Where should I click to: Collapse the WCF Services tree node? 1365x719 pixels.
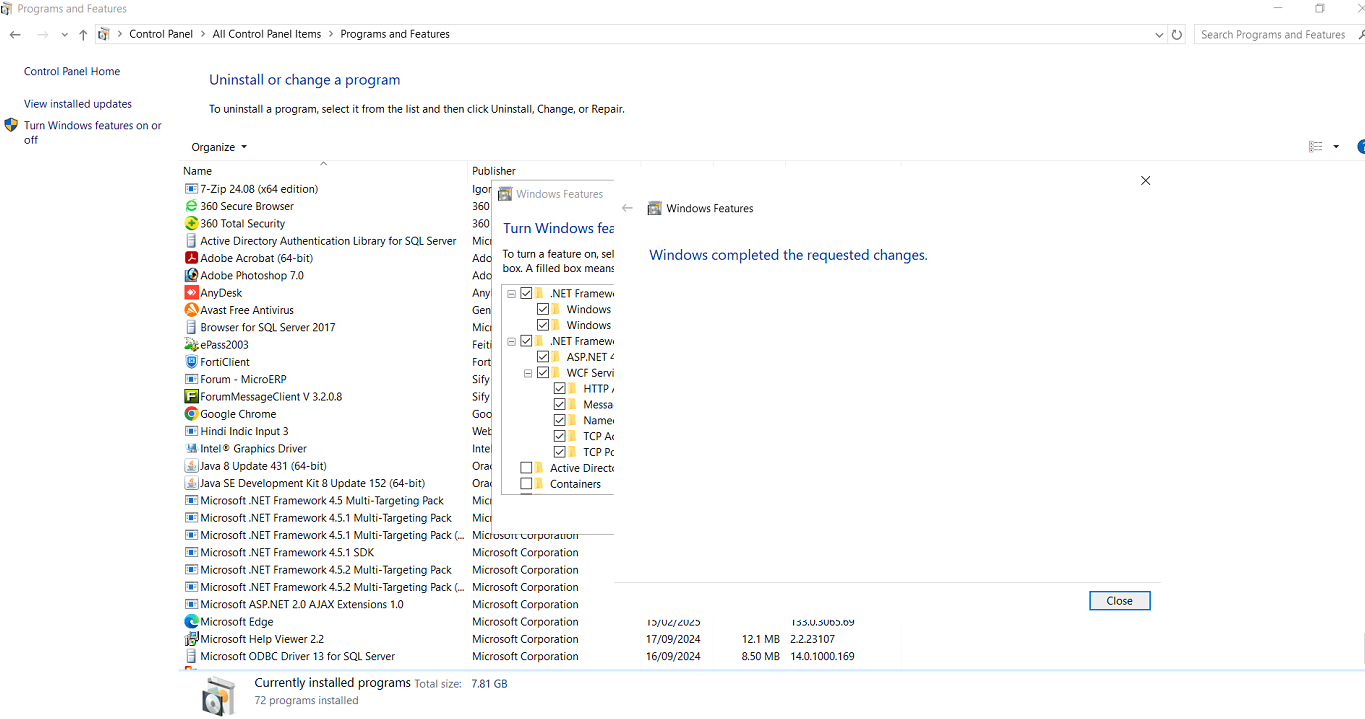coord(528,373)
